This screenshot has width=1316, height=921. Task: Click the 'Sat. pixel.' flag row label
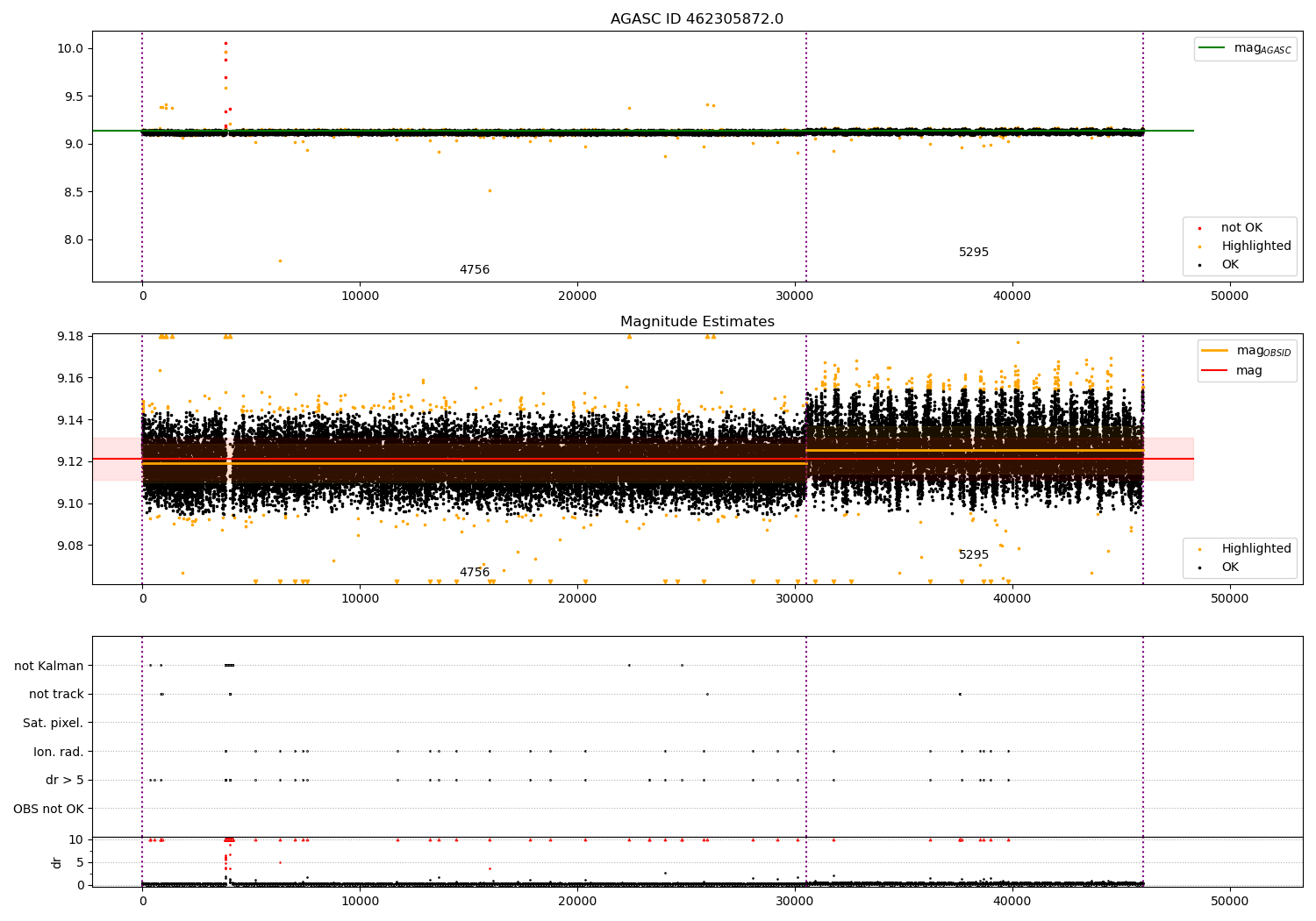point(54,724)
